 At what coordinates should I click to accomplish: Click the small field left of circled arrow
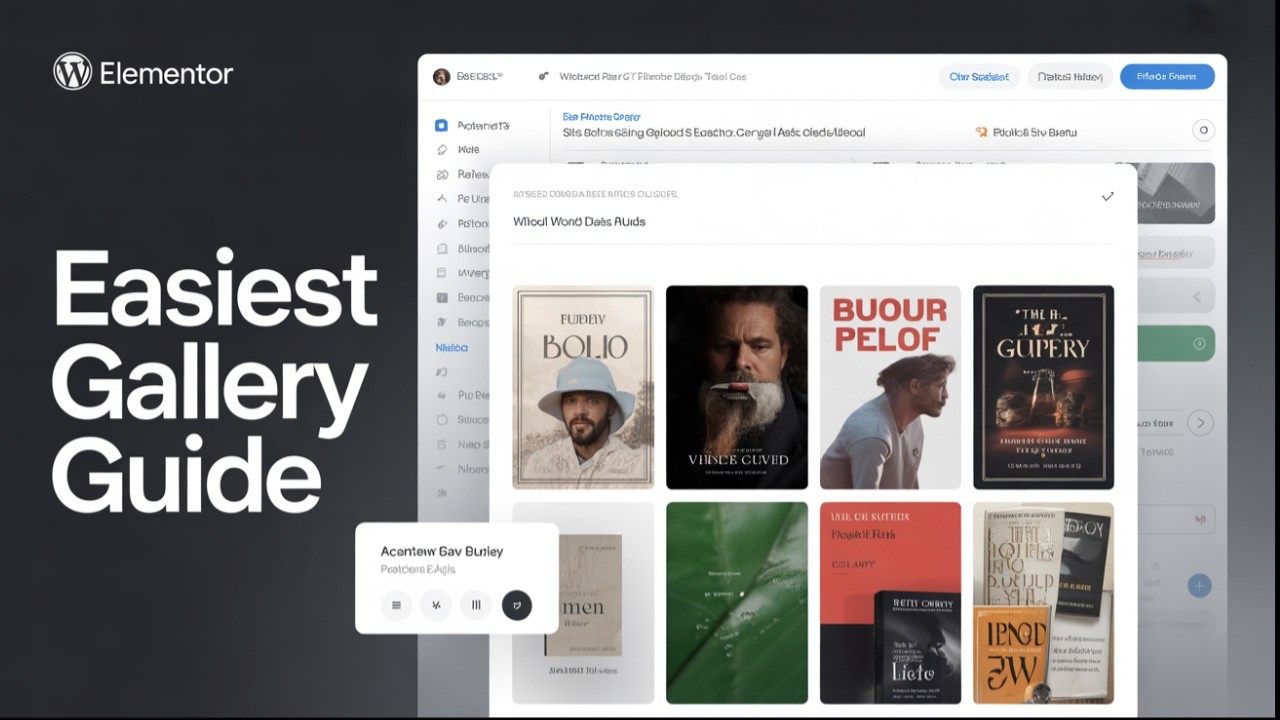(x=1158, y=423)
